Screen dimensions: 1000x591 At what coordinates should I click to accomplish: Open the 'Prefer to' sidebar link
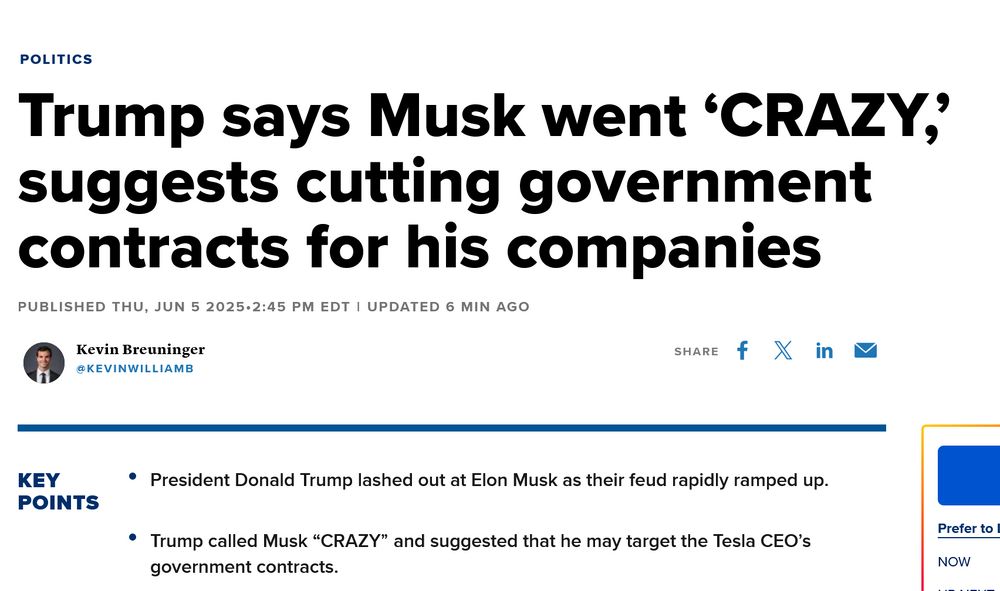click(x=968, y=528)
